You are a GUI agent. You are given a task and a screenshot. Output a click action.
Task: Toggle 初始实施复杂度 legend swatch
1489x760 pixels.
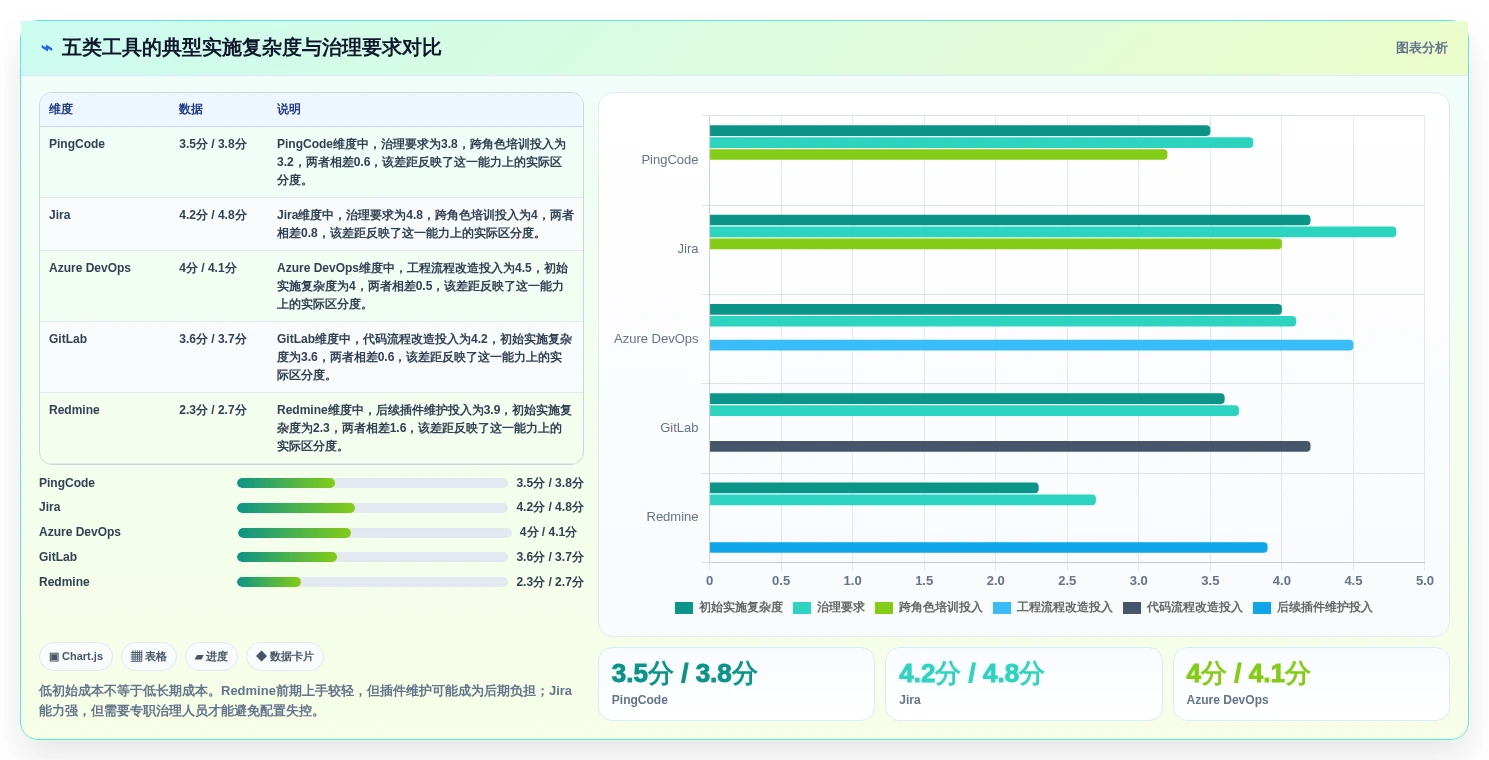point(684,608)
